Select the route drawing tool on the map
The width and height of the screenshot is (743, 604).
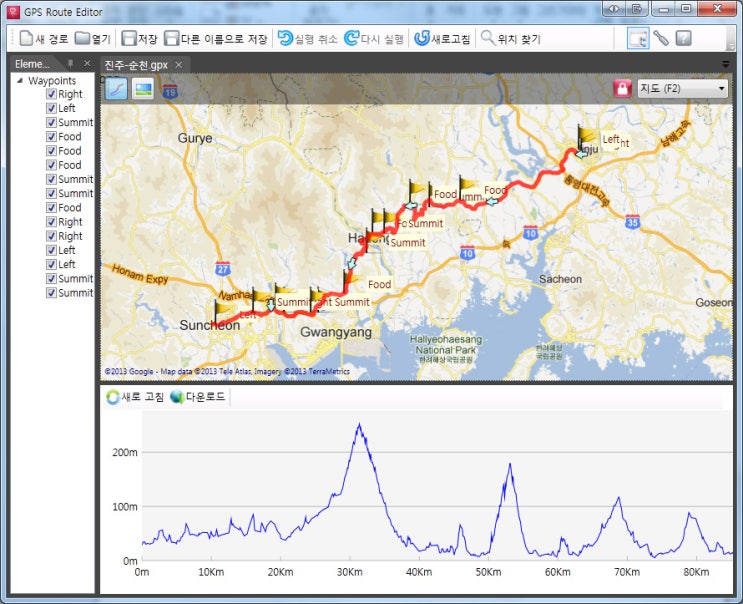point(116,89)
